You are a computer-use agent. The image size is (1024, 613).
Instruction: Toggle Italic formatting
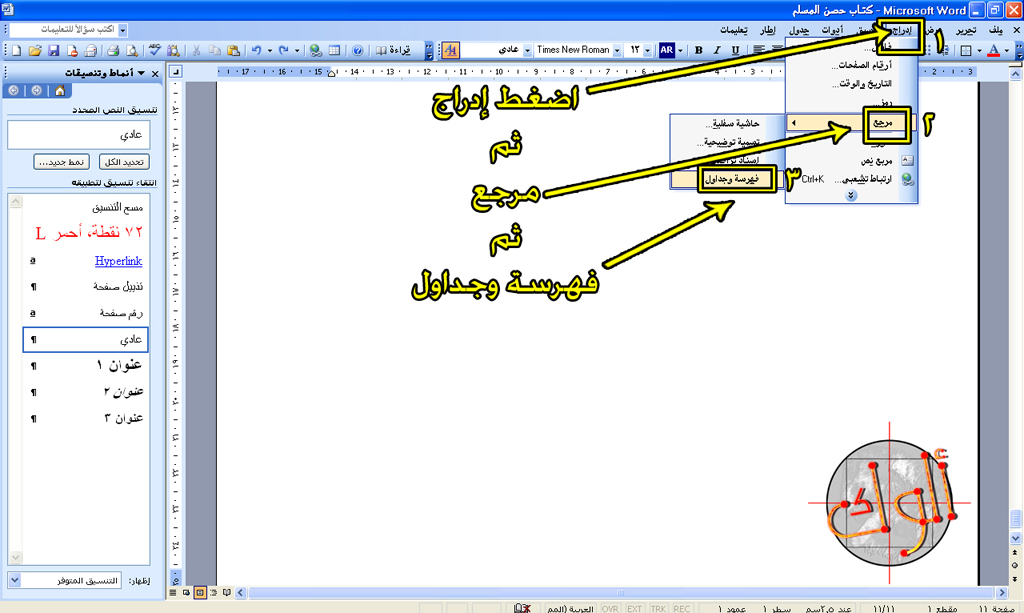click(x=717, y=50)
